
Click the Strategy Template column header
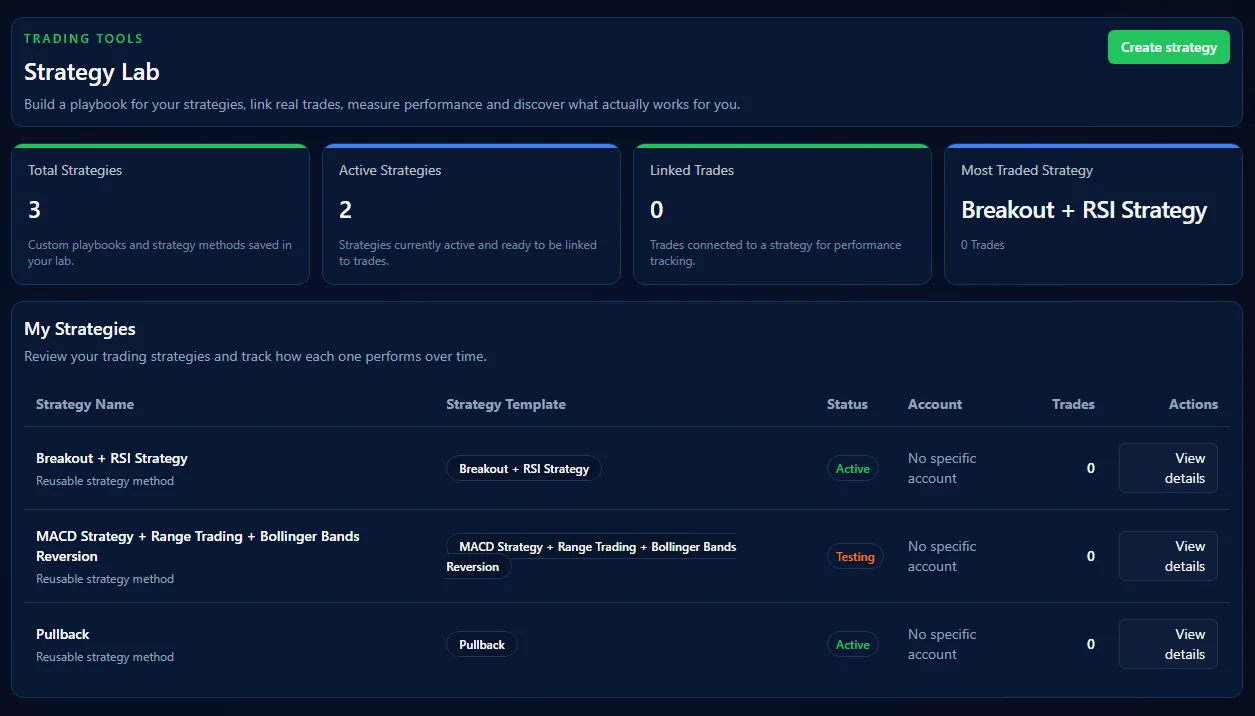506,404
